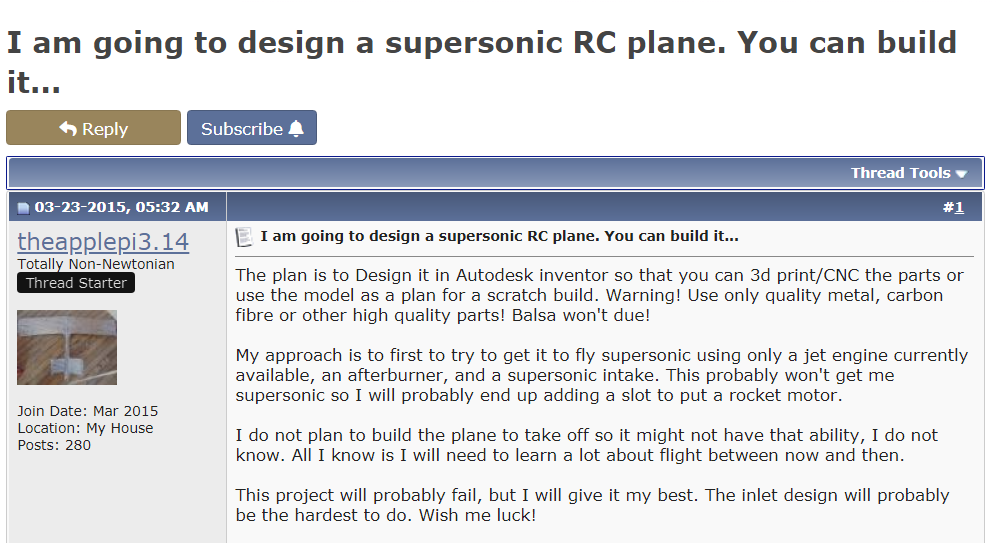Click the document icon beside the post title
The height and width of the screenshot is (543, 996).
(244, 237)
